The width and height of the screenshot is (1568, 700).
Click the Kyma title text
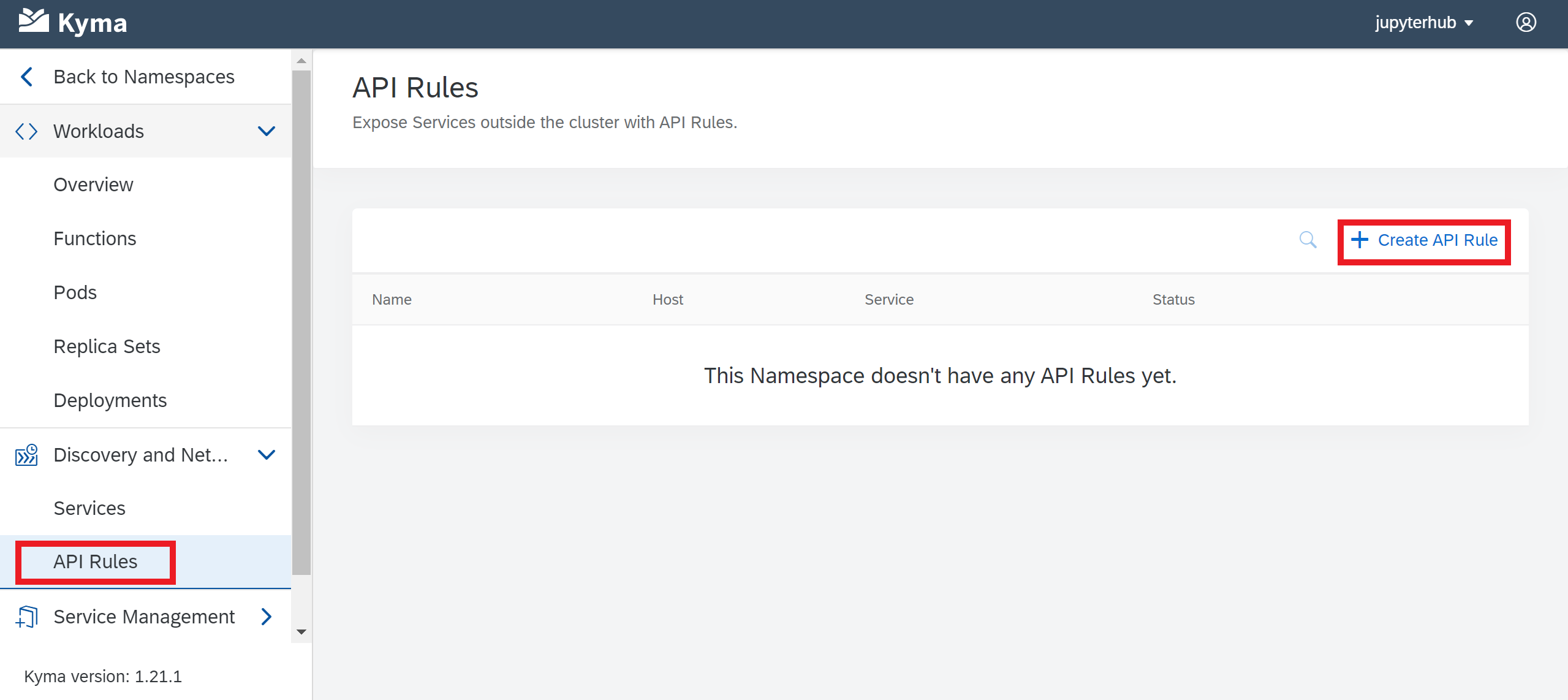(93, 23)
